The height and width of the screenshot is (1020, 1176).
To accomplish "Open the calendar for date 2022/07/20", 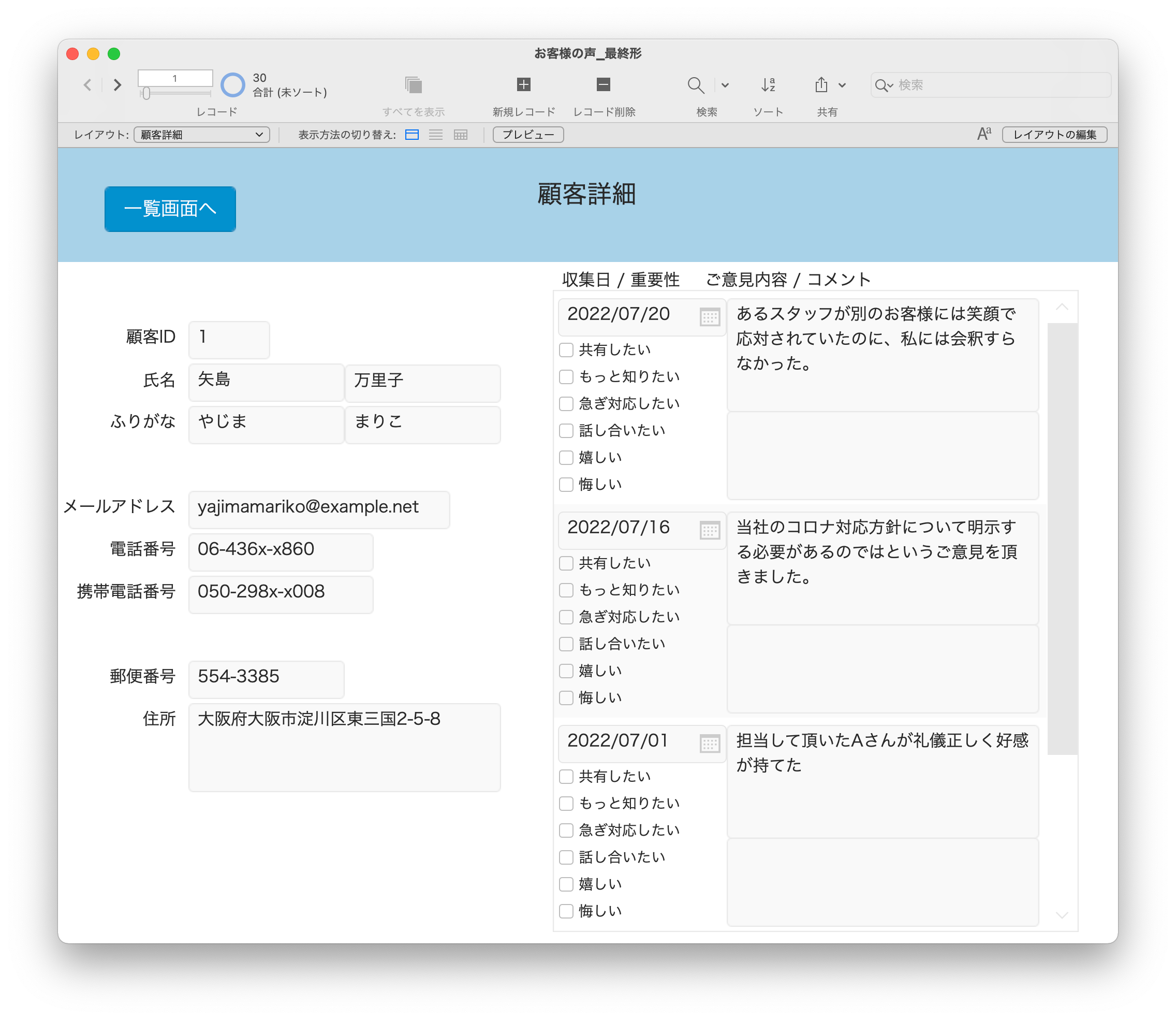I will point(710,317).
